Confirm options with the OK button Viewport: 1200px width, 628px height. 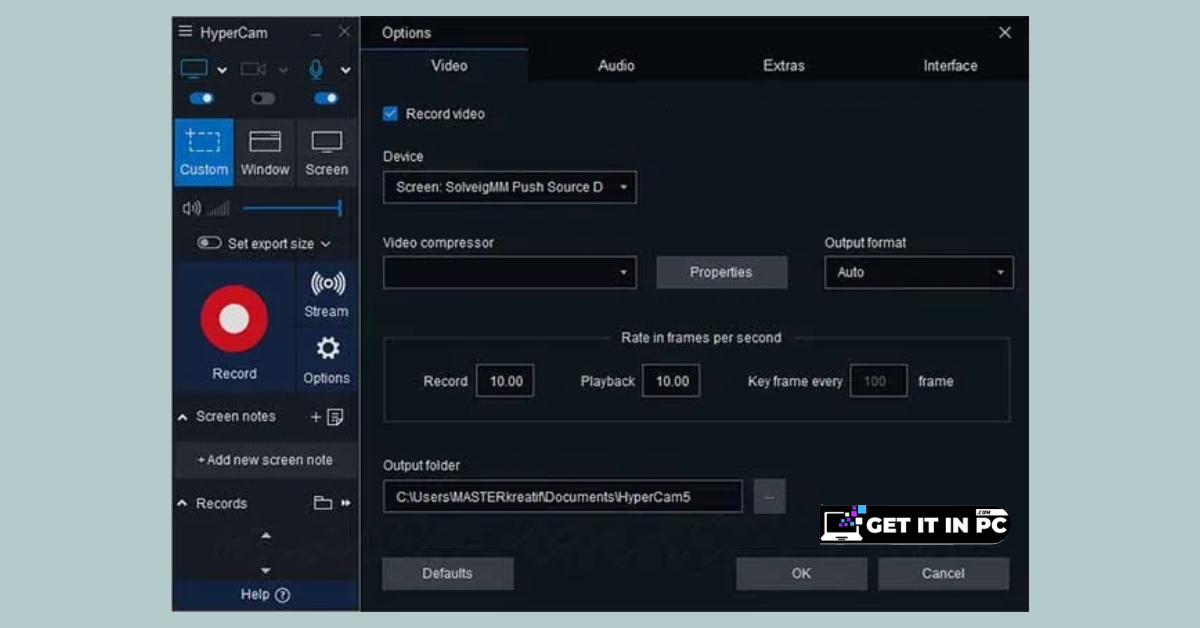pos(801,573)
